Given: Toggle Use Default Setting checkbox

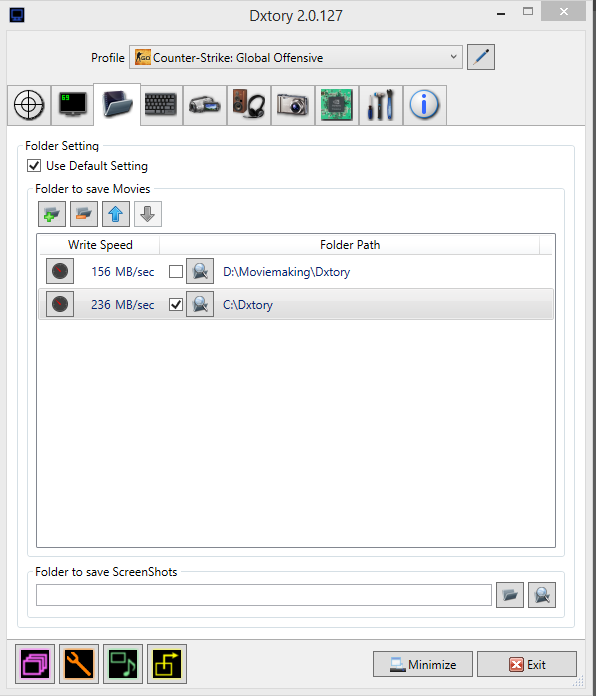Looking at the screenshot, I should click(34, 166).
